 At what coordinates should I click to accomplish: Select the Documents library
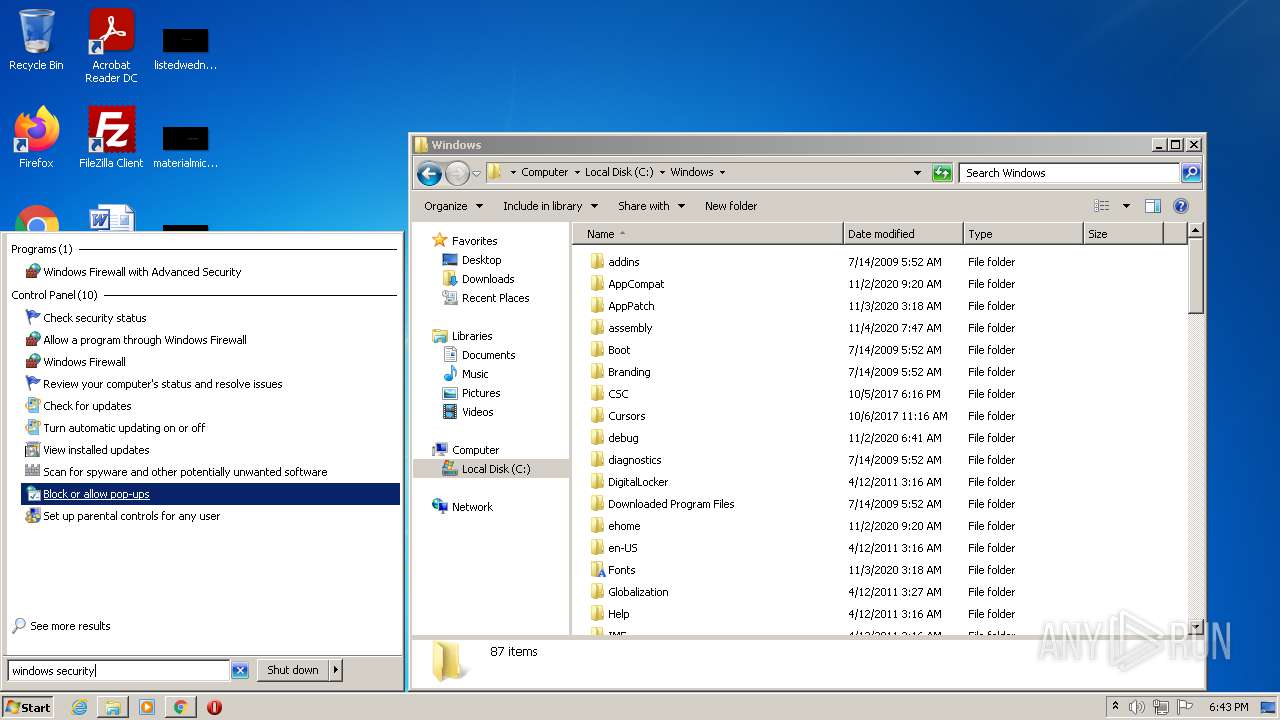click(488, 355)
